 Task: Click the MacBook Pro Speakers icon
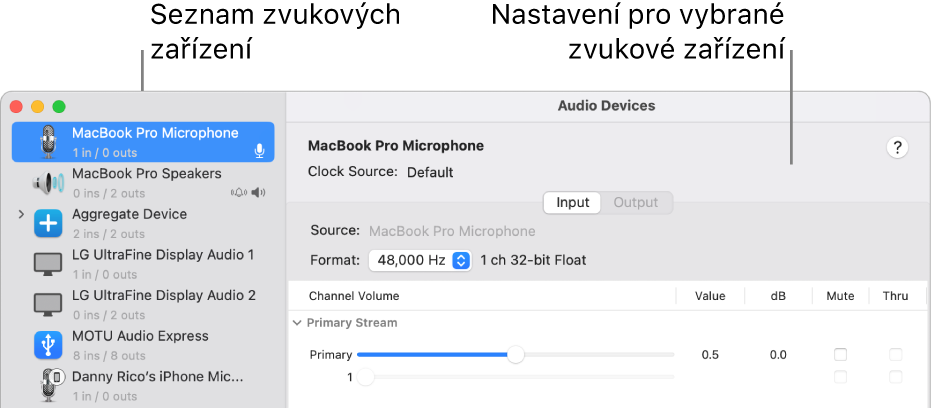48,183
